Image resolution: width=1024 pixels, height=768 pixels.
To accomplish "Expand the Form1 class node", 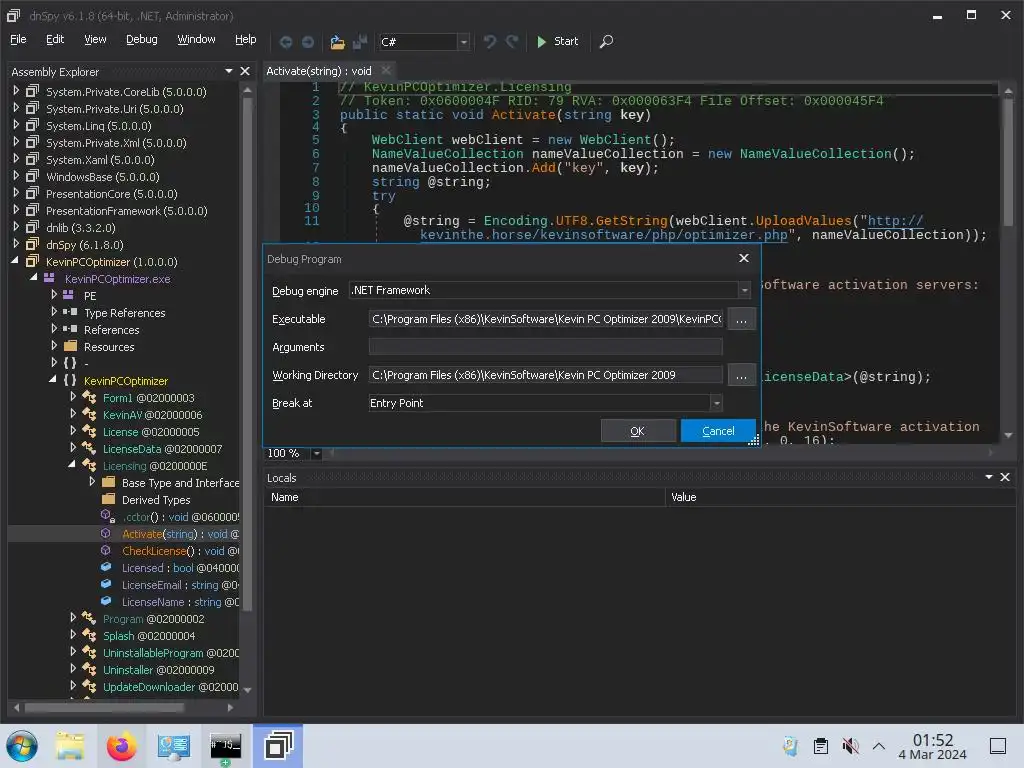I will click(73, 396).
